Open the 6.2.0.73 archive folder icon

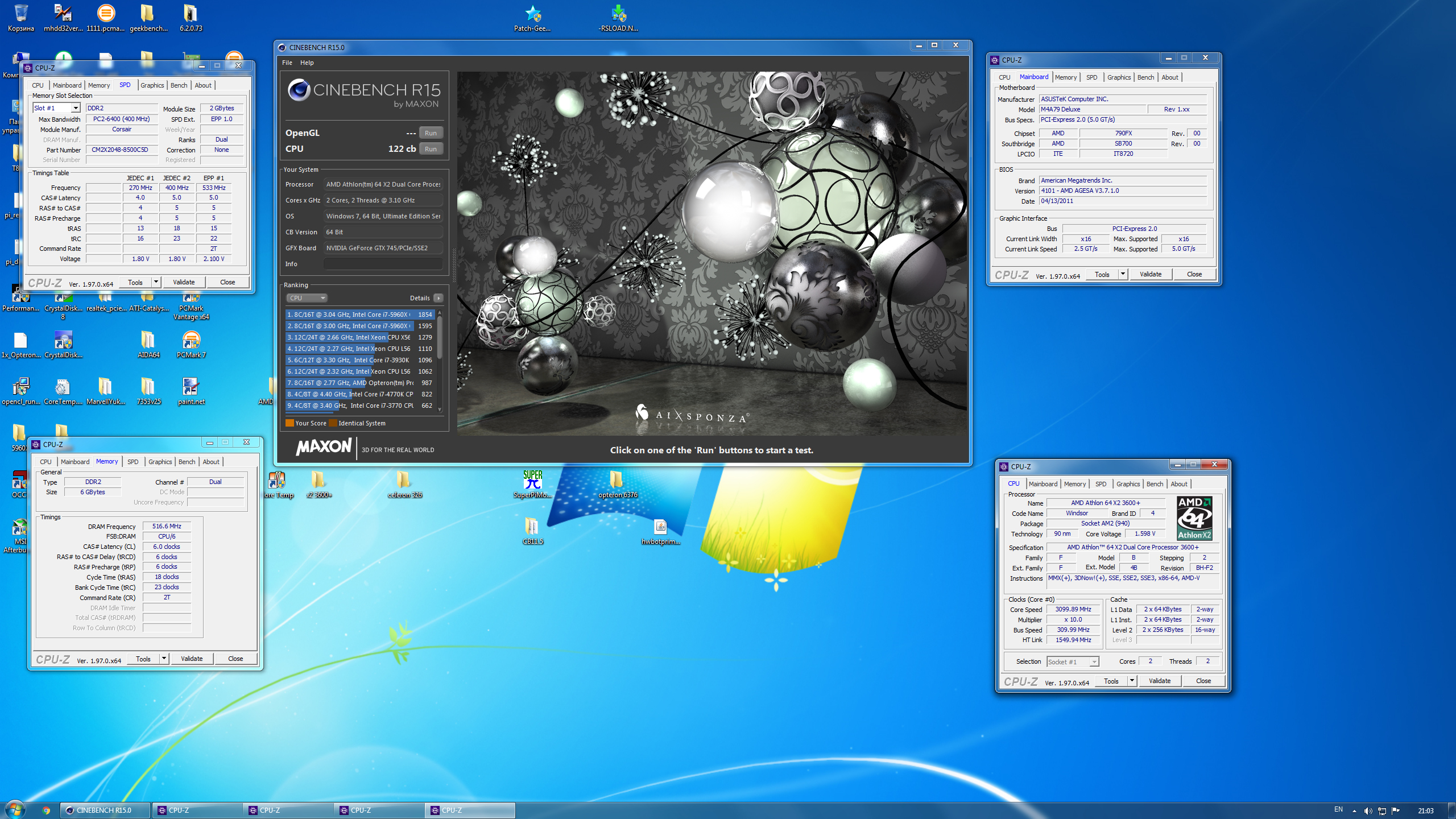191,18
